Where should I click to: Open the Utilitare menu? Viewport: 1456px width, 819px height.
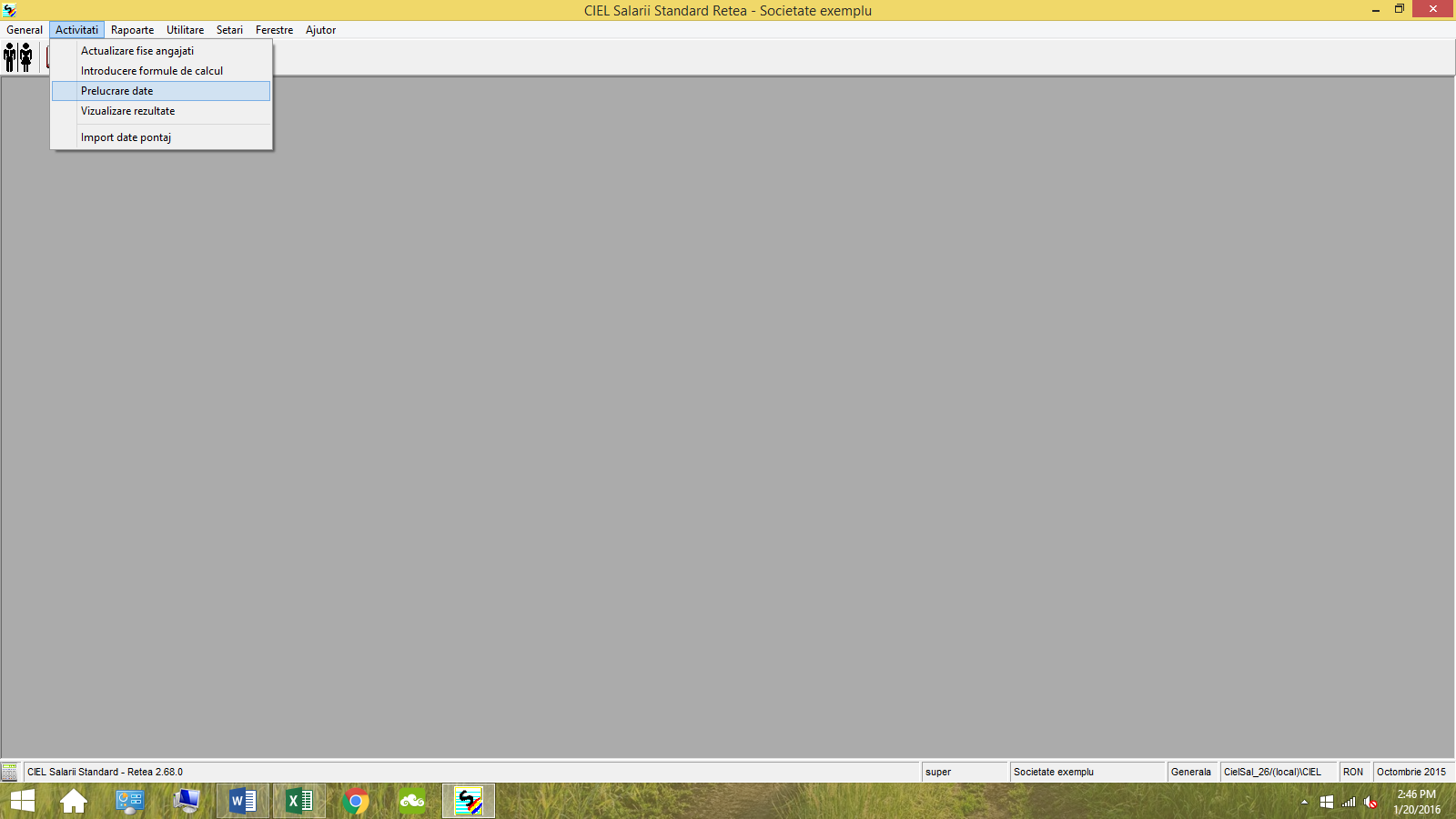pos(185,30)
